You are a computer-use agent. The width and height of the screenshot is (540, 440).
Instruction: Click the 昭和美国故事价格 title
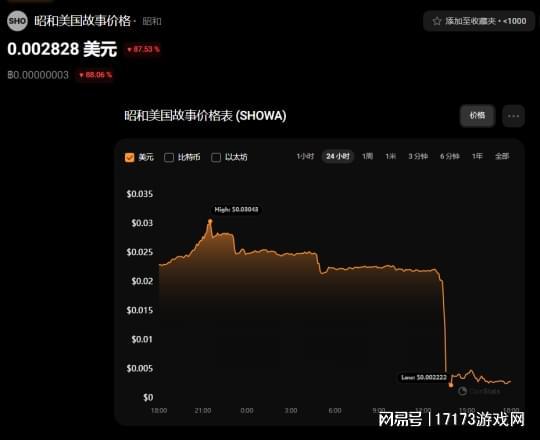click(x=83, y=21)
